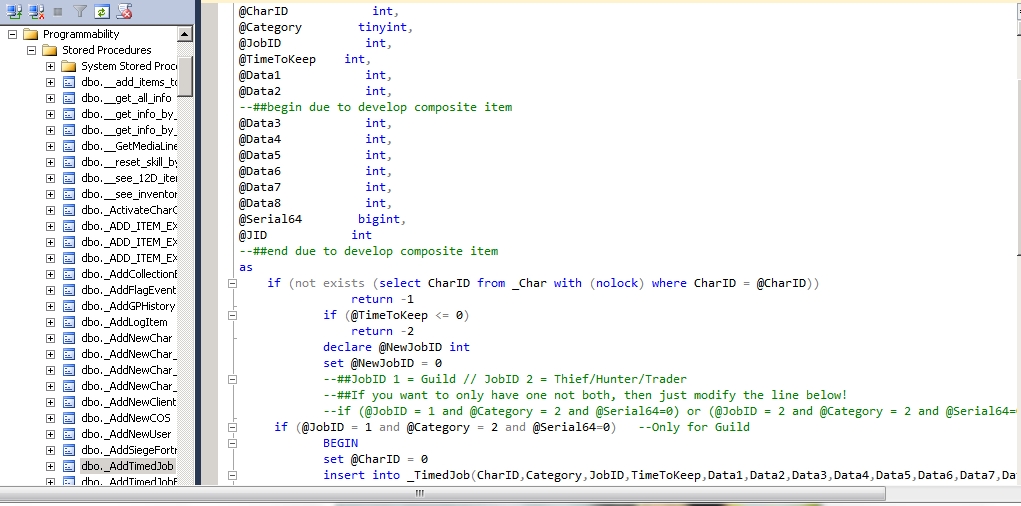Click the procedure icon of dbo._AddNewCOS
The height and width of the screenshot is (506, 1021).
click(x=68, y=418)
